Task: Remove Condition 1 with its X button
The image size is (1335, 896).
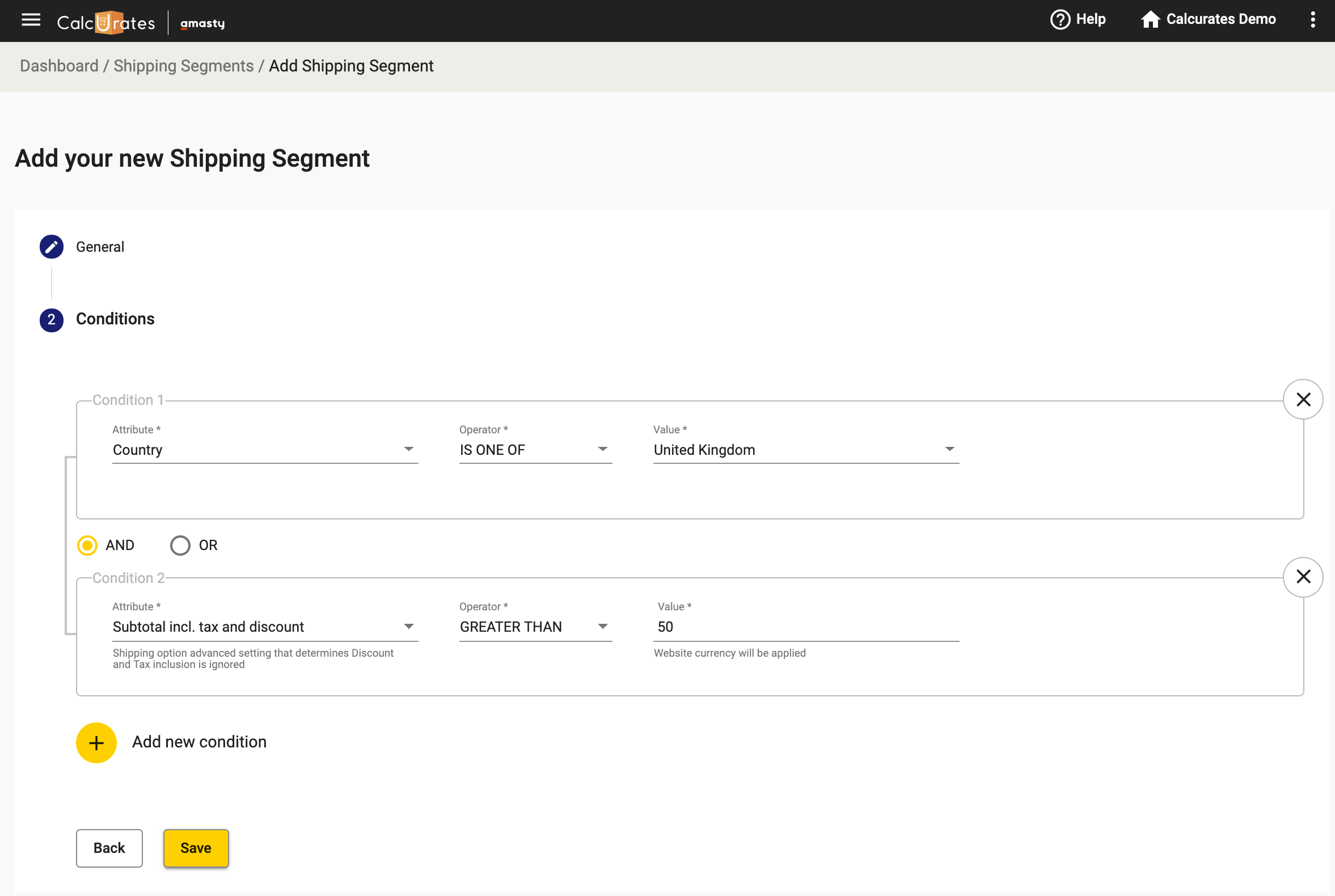Action: 1303,399
